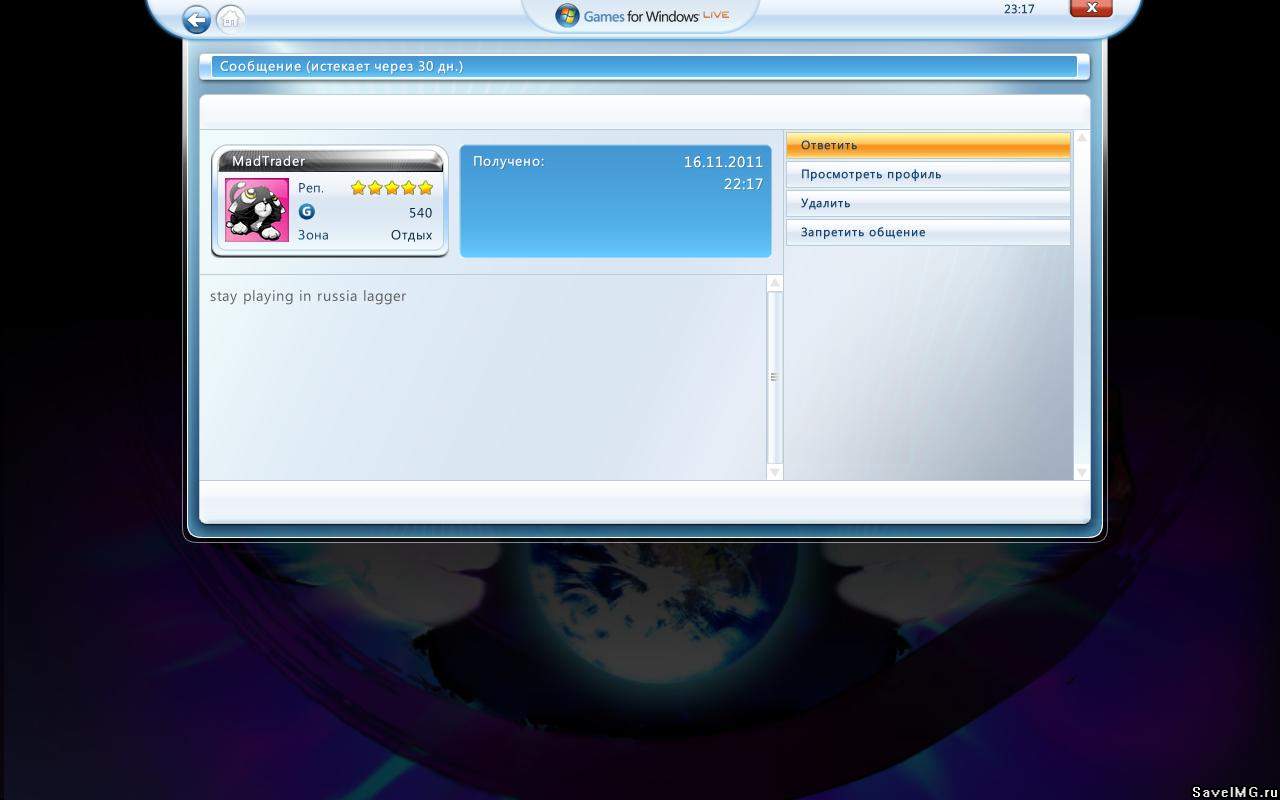
Task: Close the Games for Windows Live overlay
Action: pos(1091,8)
